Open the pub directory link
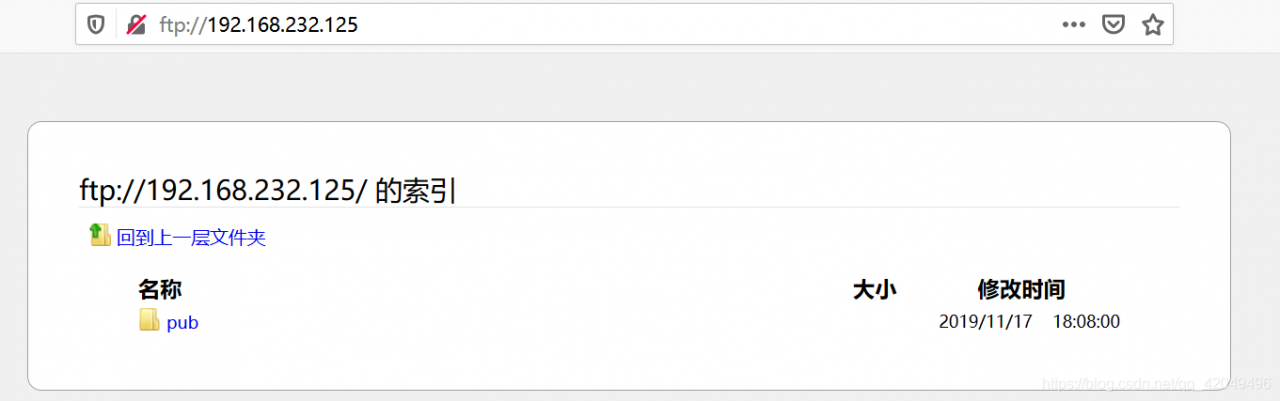Viewport: 1280px width, 401px height. click(x=182, y=323)
